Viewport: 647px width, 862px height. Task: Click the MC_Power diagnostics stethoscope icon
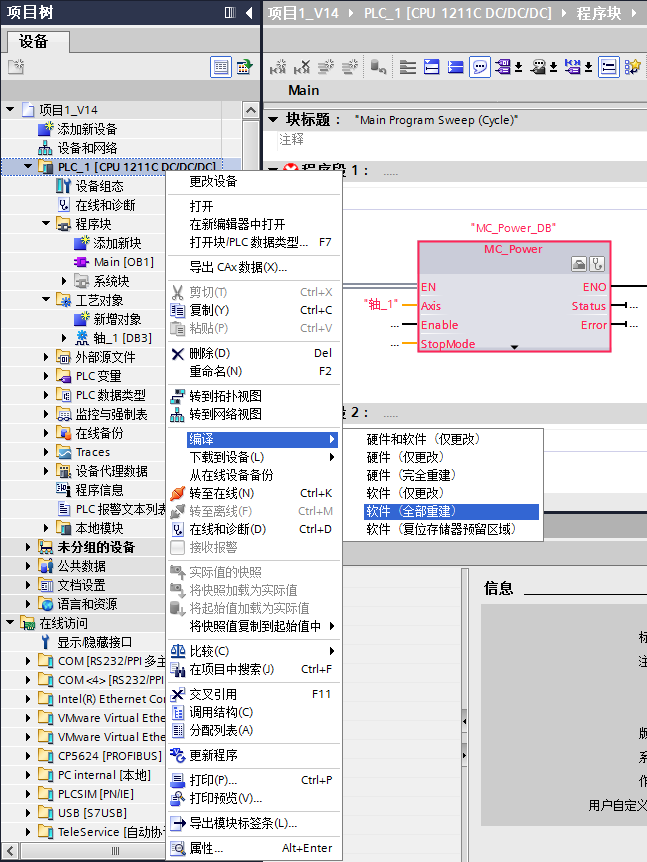(597, 264)
